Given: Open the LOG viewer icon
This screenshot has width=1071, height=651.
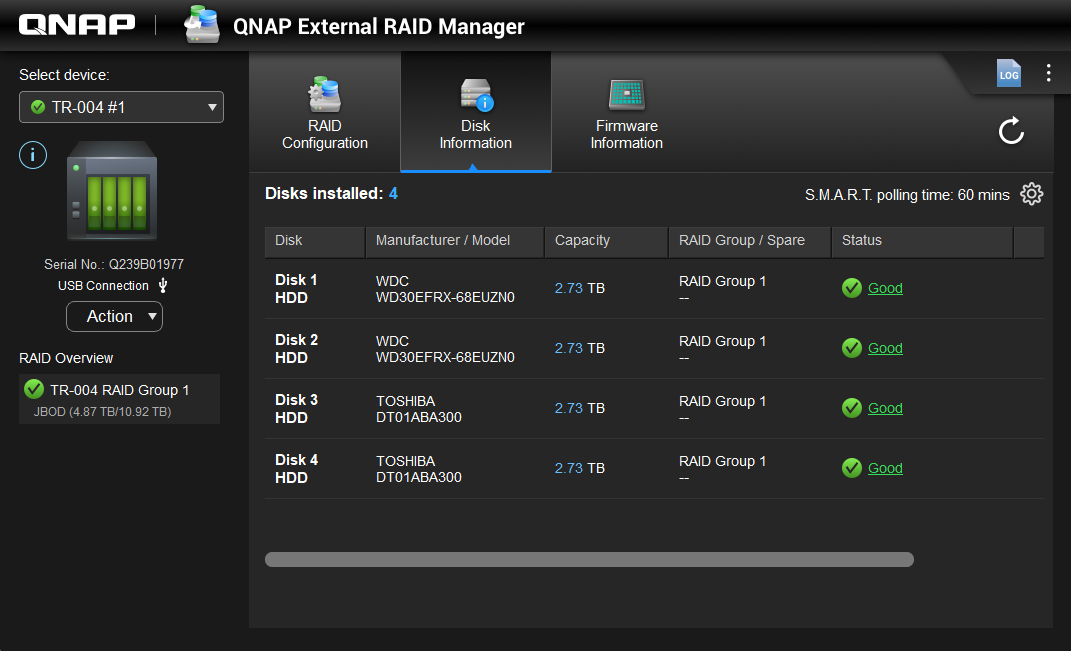Looking at the screenshot, I should point(1008,73).
